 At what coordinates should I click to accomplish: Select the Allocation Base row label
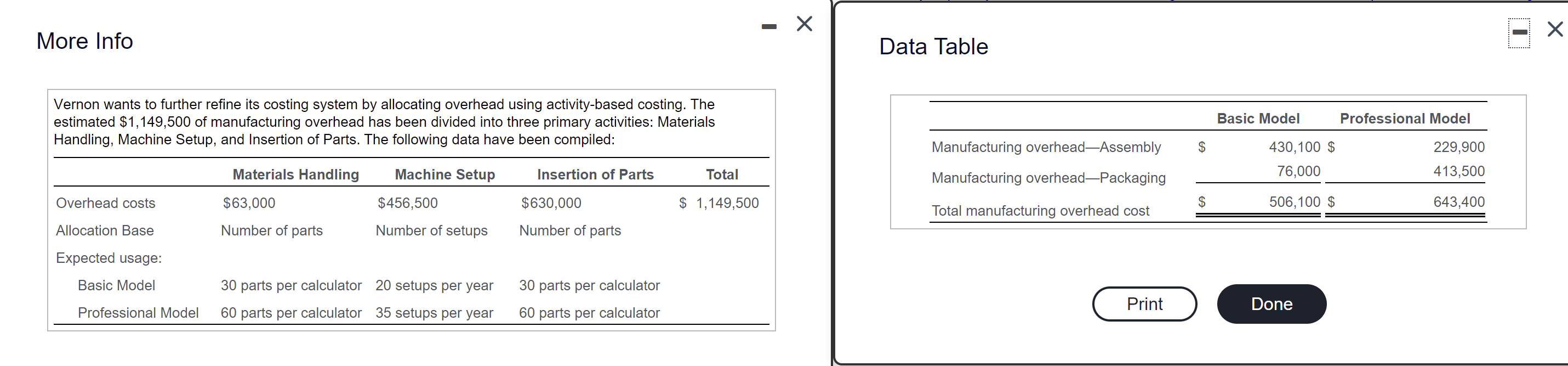[105, 230]
